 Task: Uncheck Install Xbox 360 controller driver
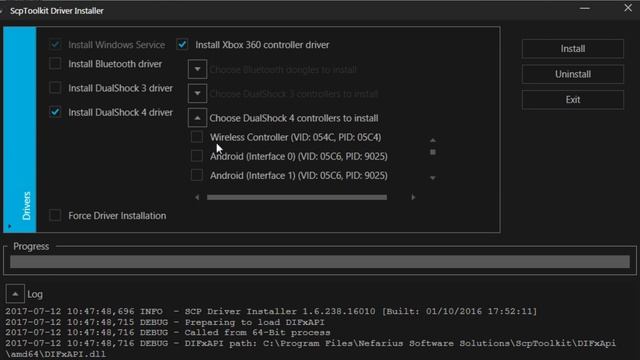pos(182,44)
